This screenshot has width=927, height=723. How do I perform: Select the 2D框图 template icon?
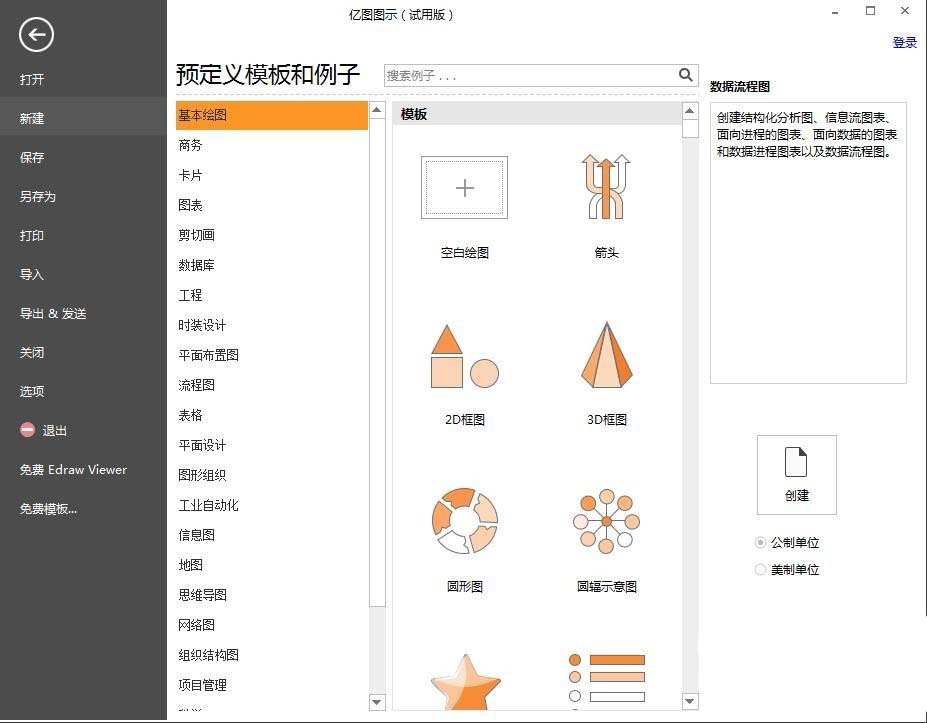point(463,355)
